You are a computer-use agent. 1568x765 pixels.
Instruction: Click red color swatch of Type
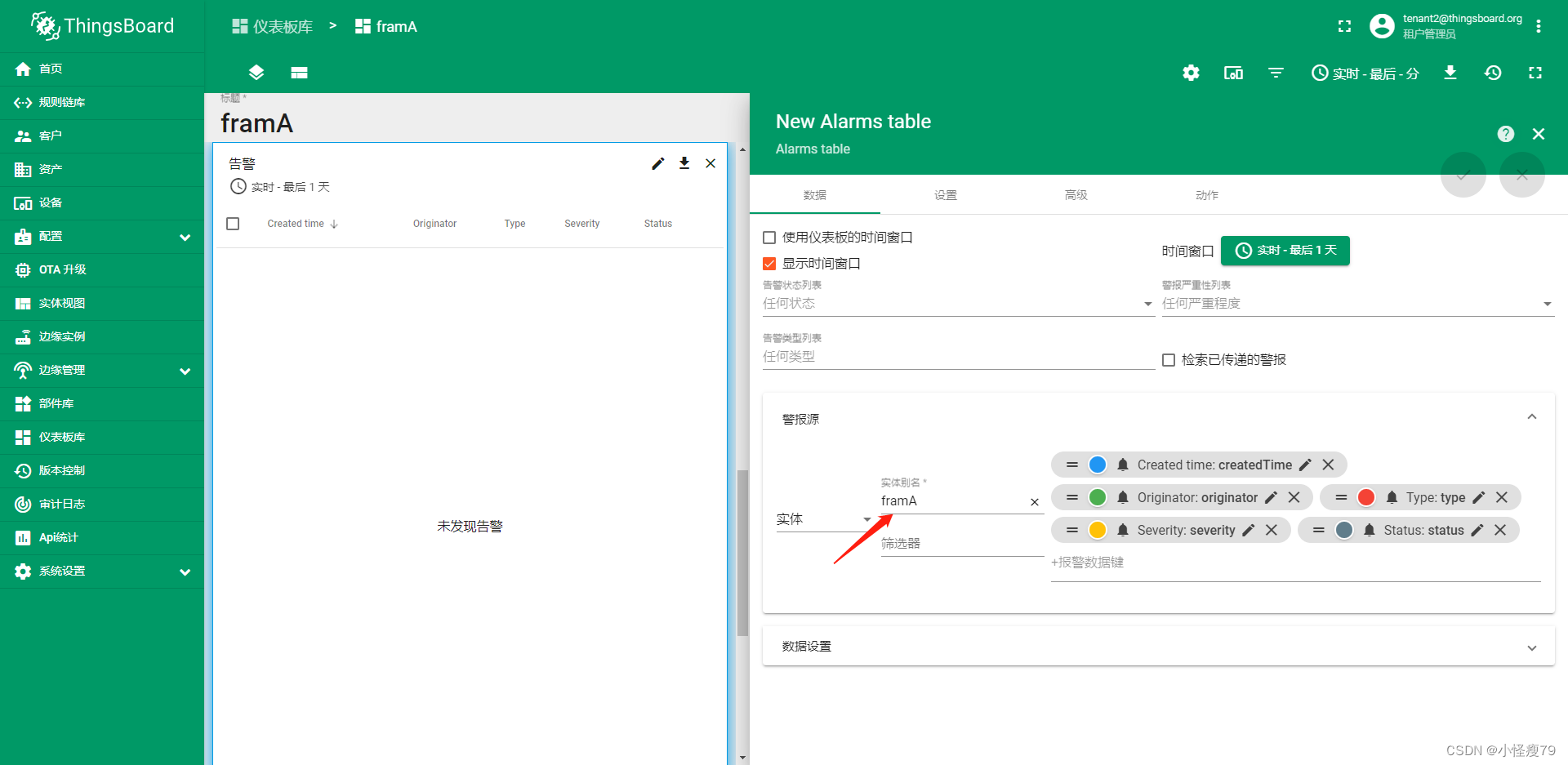pyautogui.click(x=1366, y=497)
